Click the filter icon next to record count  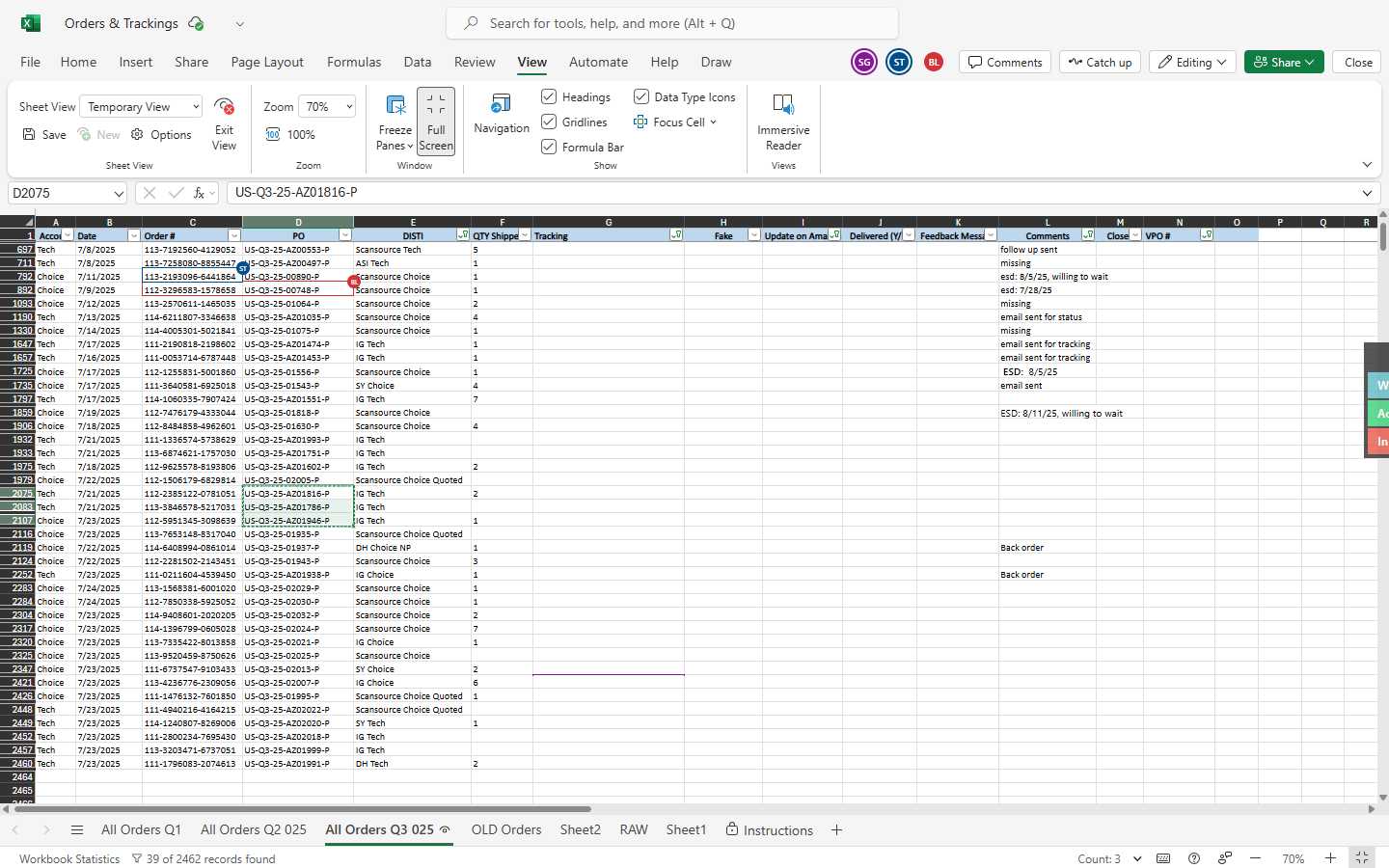coord(137,858)
